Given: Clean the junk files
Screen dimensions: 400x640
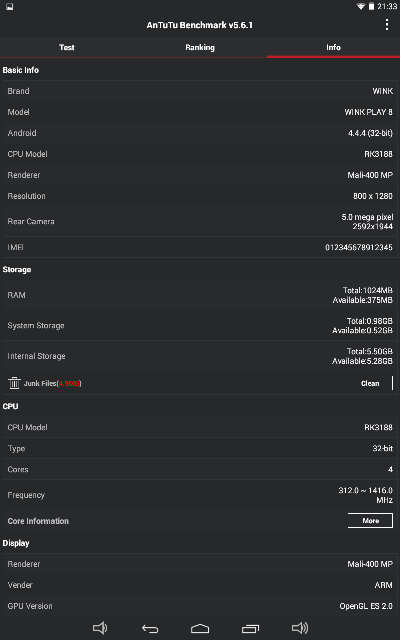Looking at the screenshot, I should click(x=371, y=383).
